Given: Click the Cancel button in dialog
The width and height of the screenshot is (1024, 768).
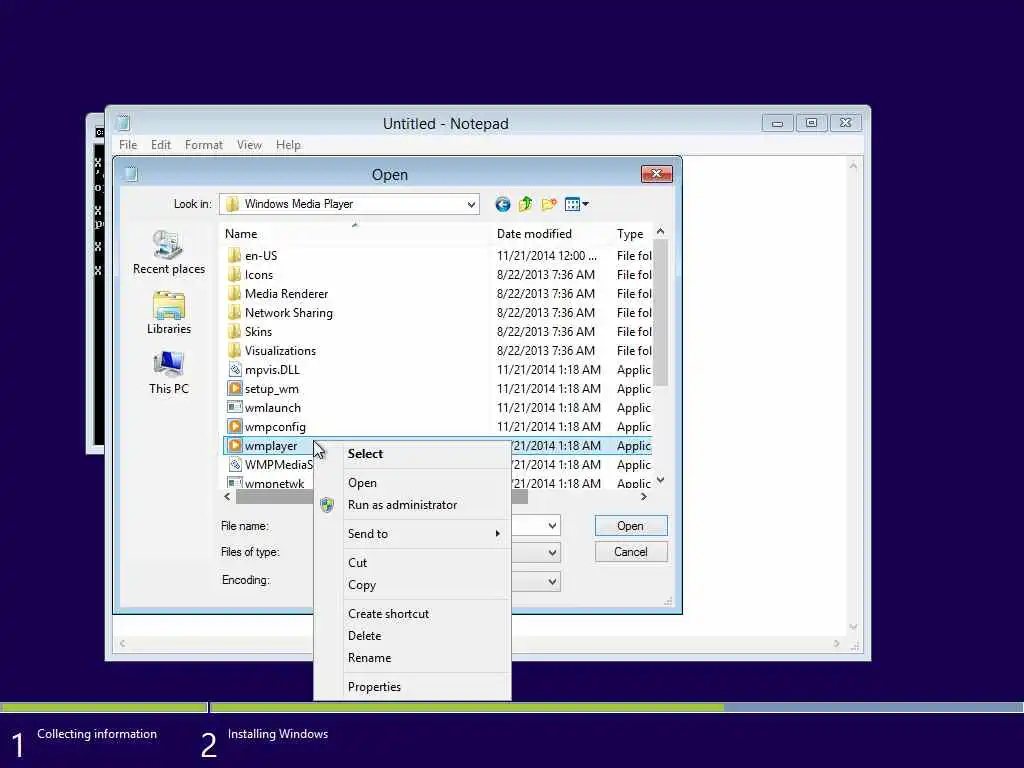Looking at the screenshot, I should point(631,552).
